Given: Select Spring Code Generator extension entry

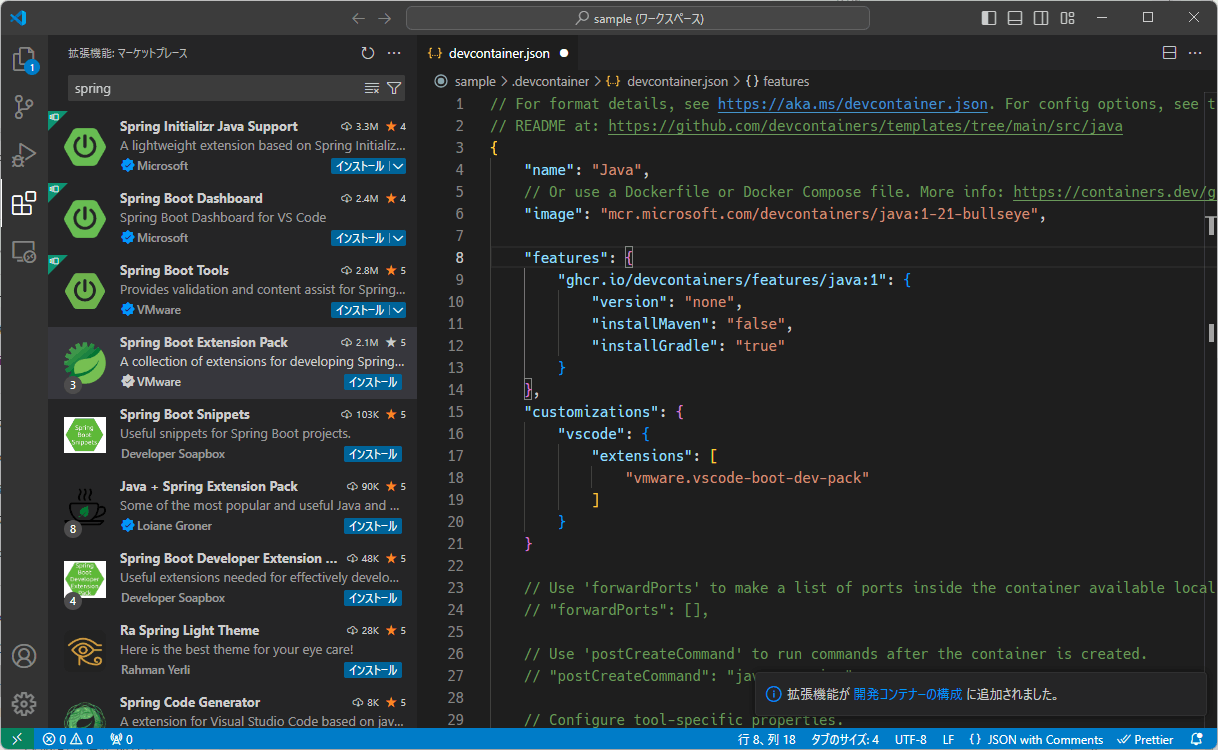Looking at the screenshot, I should point(232,709).
